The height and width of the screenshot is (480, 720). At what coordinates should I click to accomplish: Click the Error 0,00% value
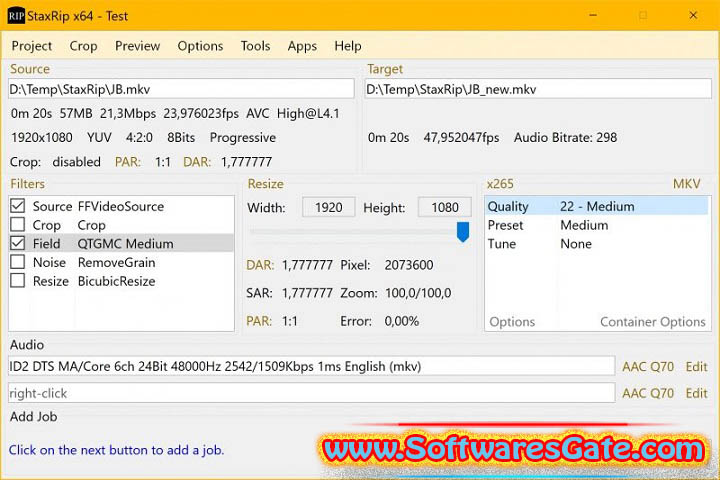click(x=402, y=321)
